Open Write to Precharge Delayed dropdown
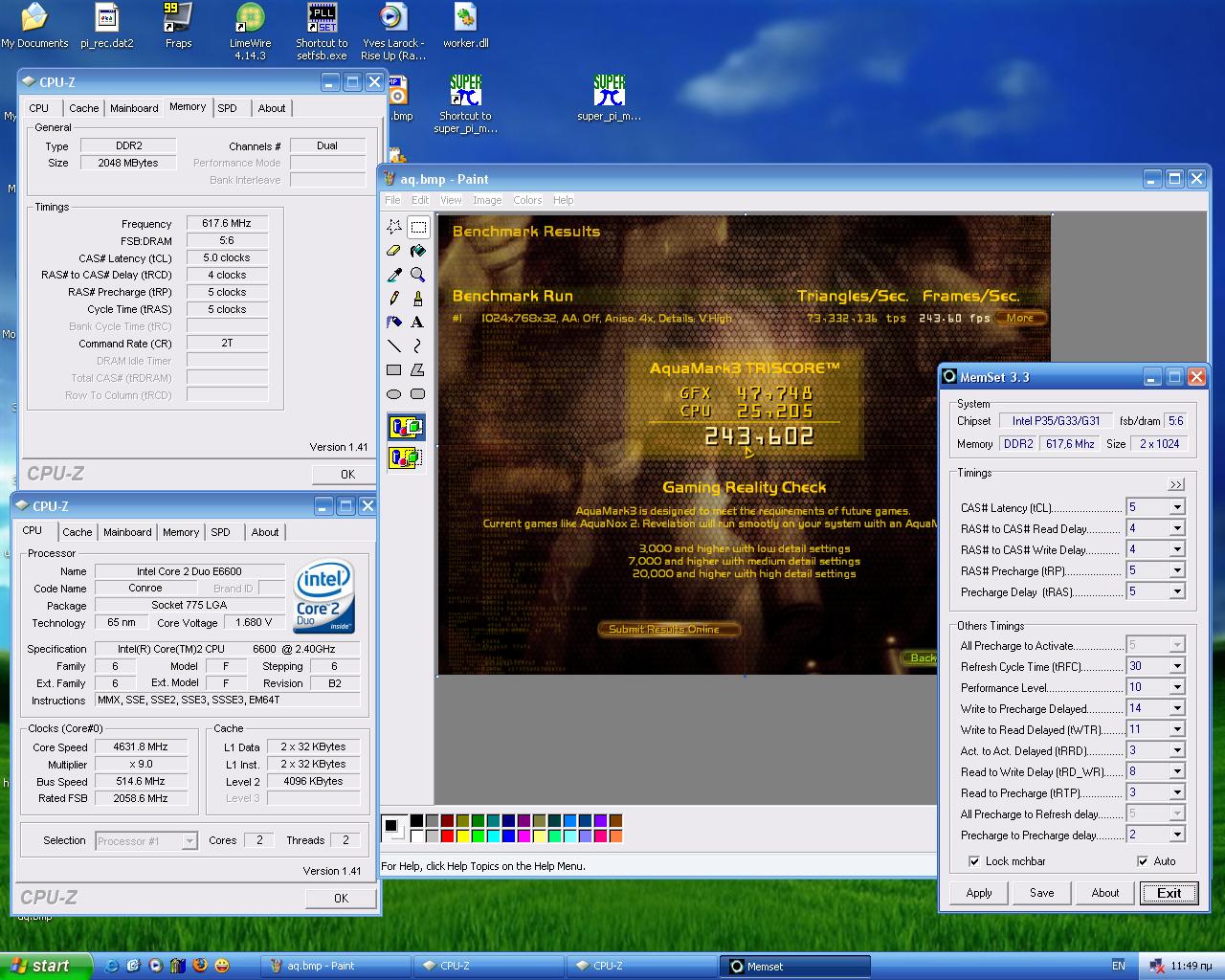This screenshot has width=1225, height=980. 1177,708
